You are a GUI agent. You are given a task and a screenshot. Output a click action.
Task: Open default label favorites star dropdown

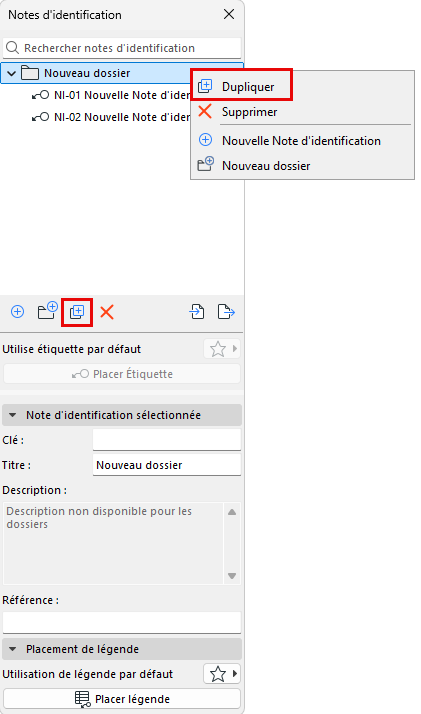[x=222, y=349]
